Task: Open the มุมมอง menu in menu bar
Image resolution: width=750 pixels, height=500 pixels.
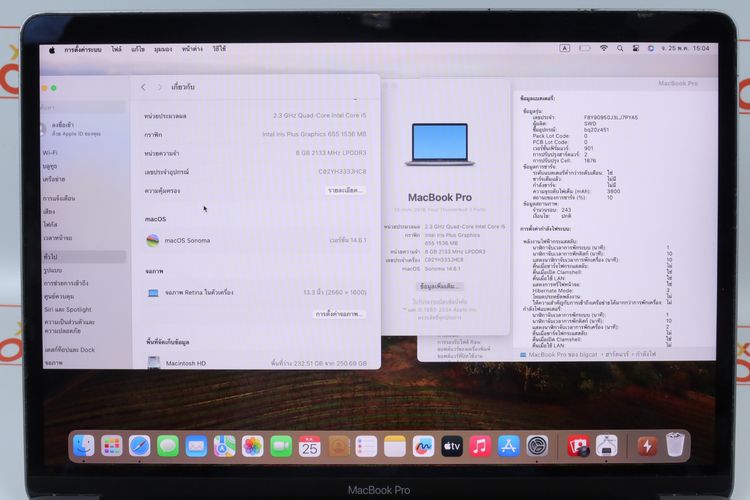Action: 163,49
